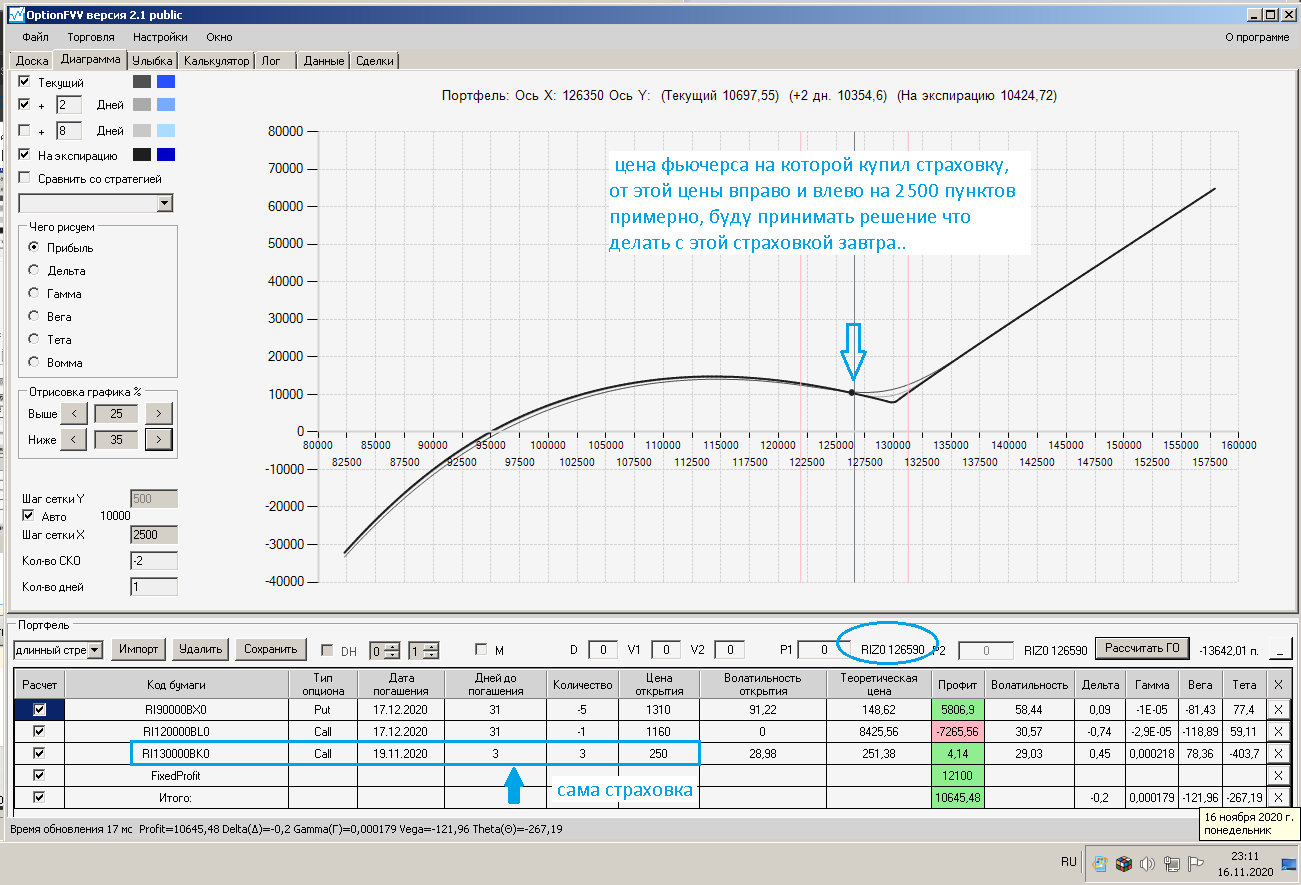
Task: Open the 'Настройки' menu
Action: click(x=160, y=37)
